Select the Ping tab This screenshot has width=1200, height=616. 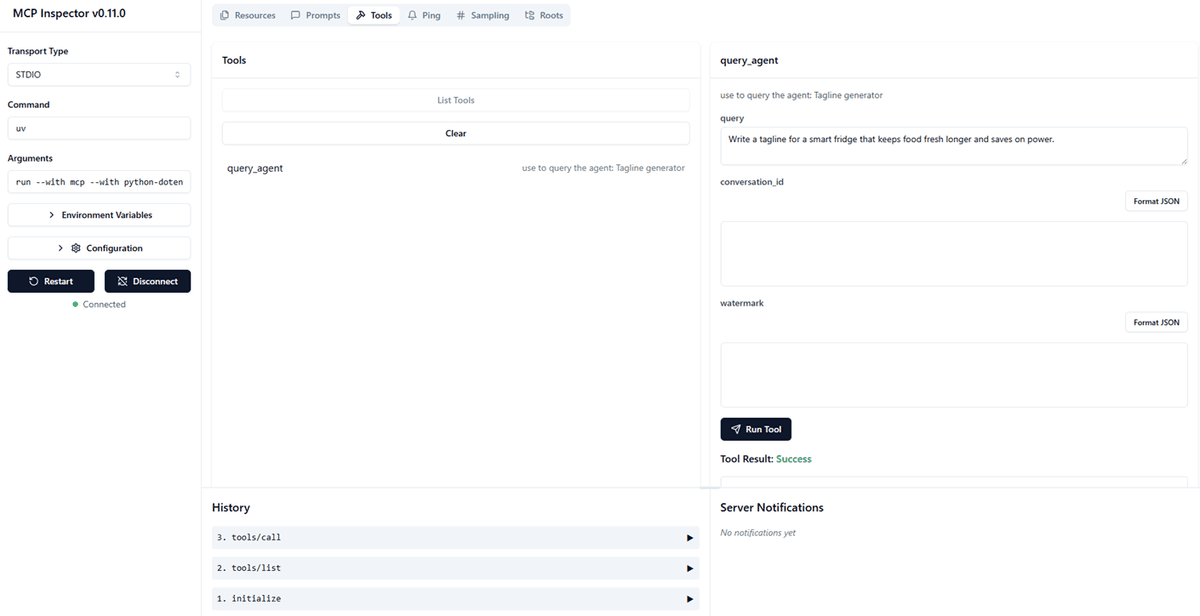pos(423,16)
